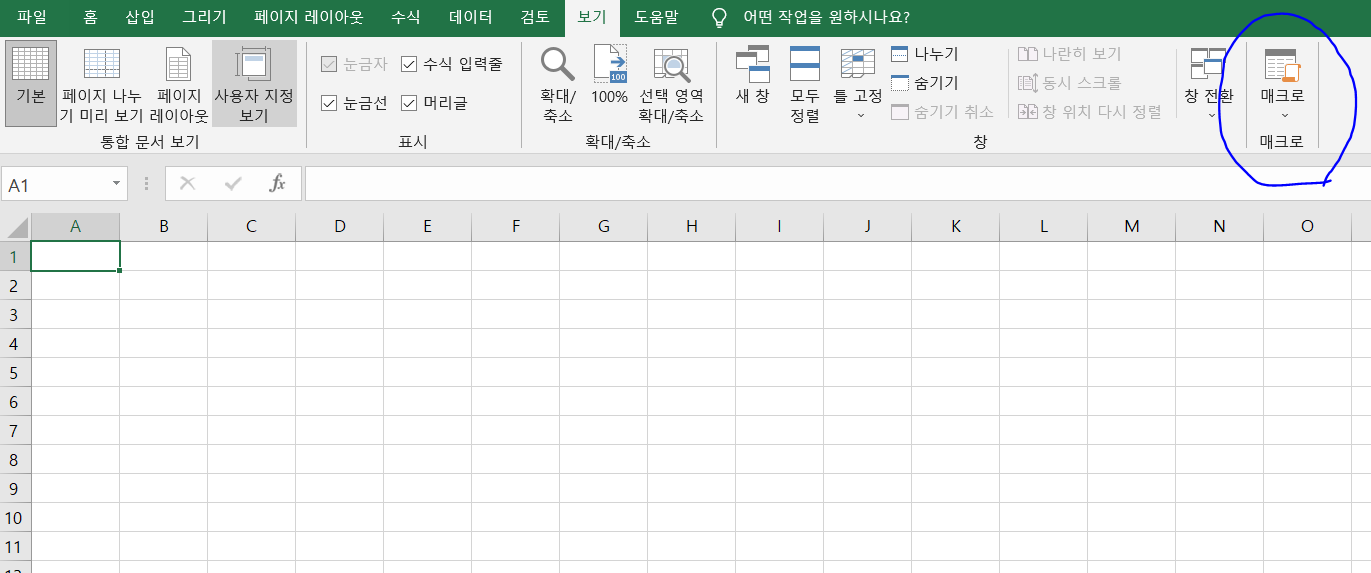Click 모두 정렬 arrange all icon
This screenshot has width=1371, height=573.
click(x=805, y=65)
